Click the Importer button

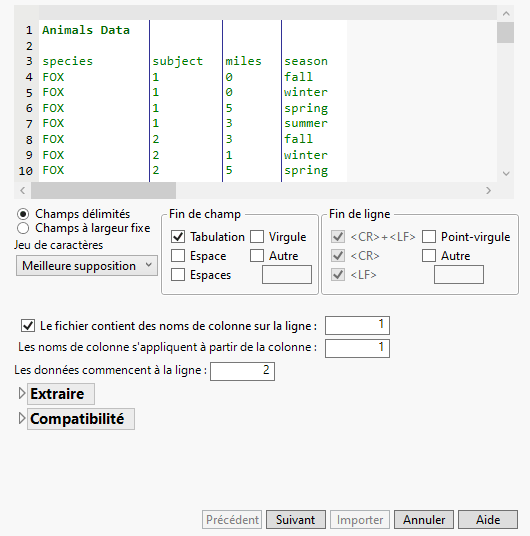tap(360, 520)
